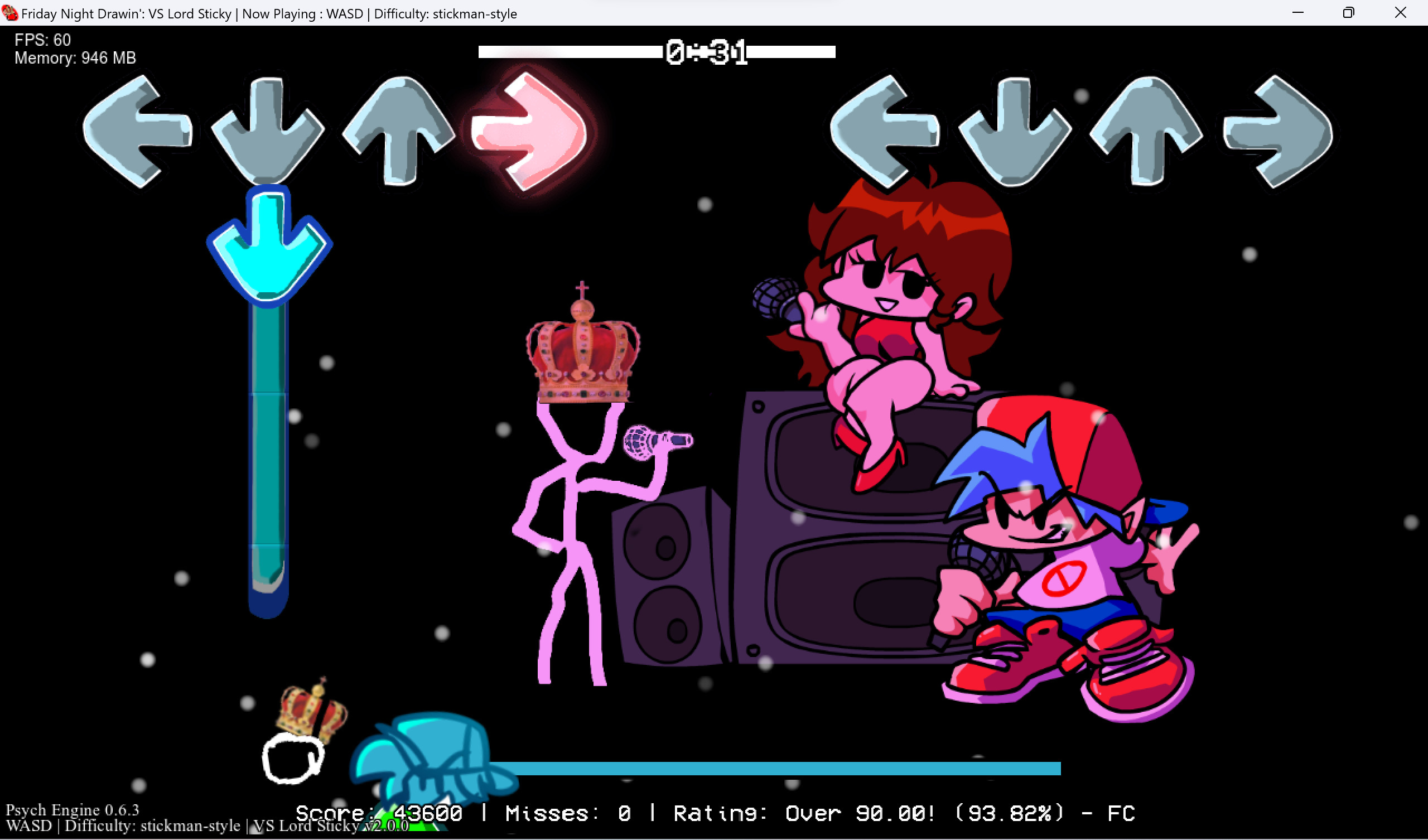The width and height of the screenshot is (1428, 840).
Task: Click the crowned stickman health icon
Action: pyautogui.click(x=301, y=737)
